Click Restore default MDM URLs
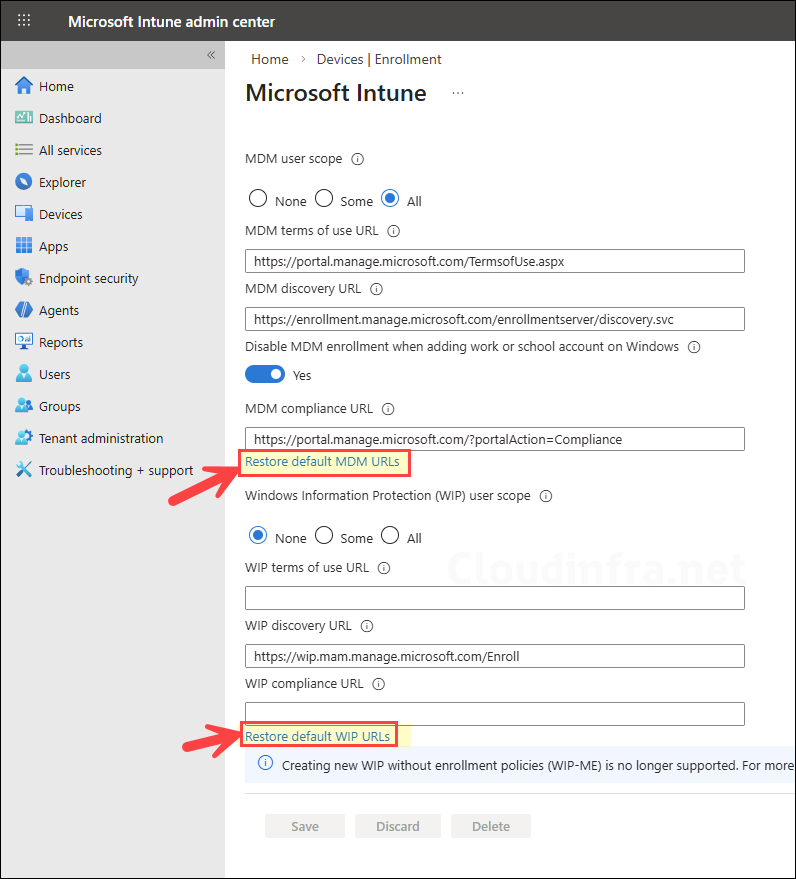This screenshot has width=796, height=879. [322, 462]
